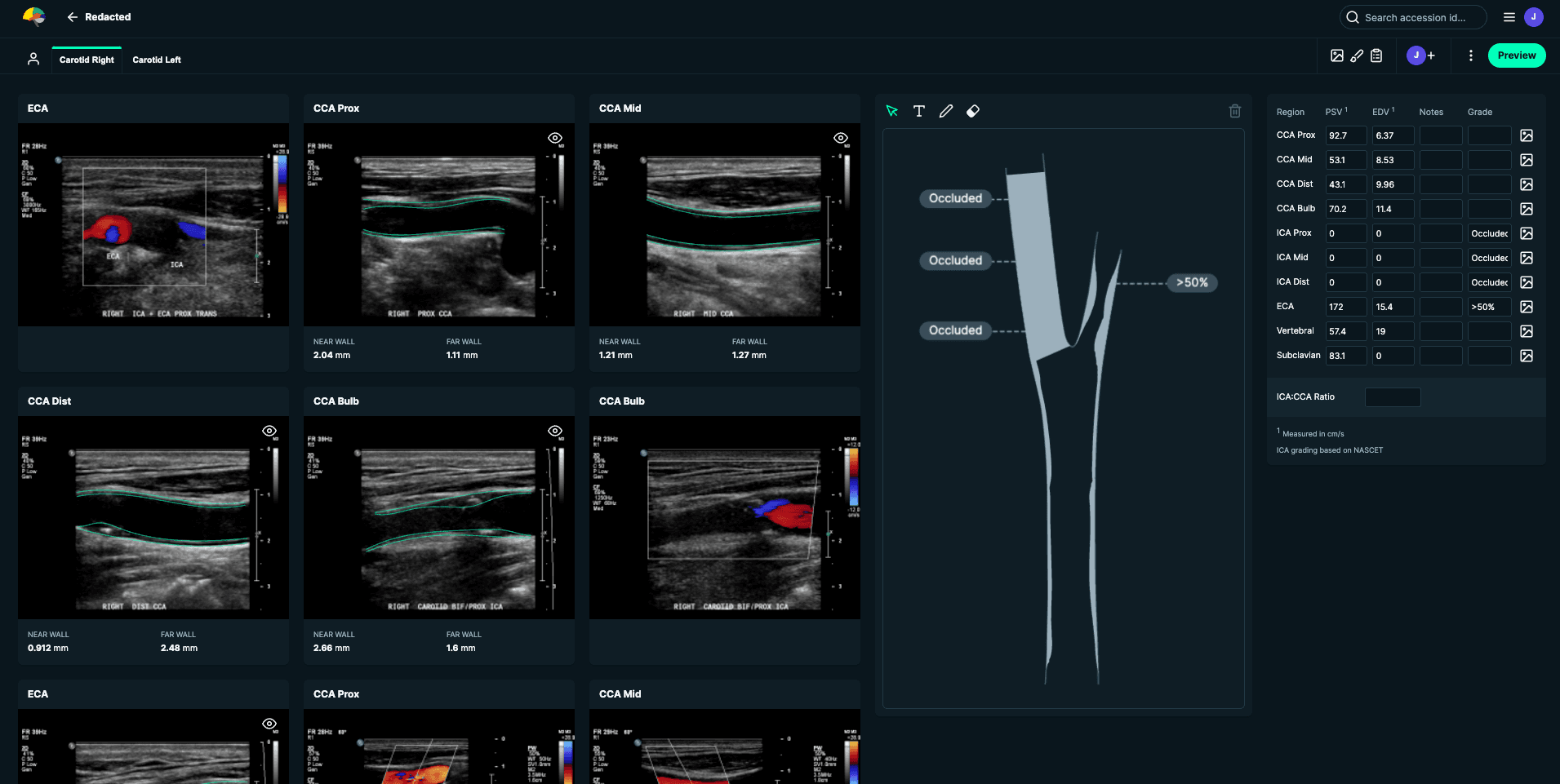Click the add collaborator plus icon

(1431, 55)
